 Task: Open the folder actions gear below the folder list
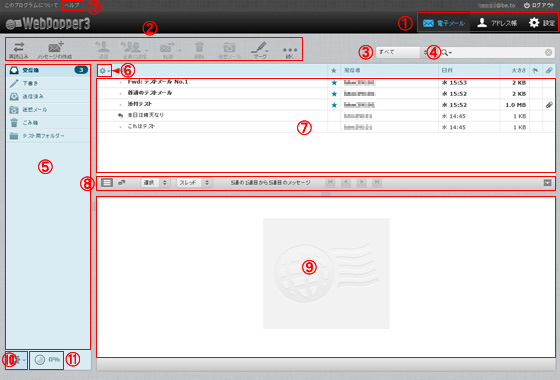click(x=19, y=360)
